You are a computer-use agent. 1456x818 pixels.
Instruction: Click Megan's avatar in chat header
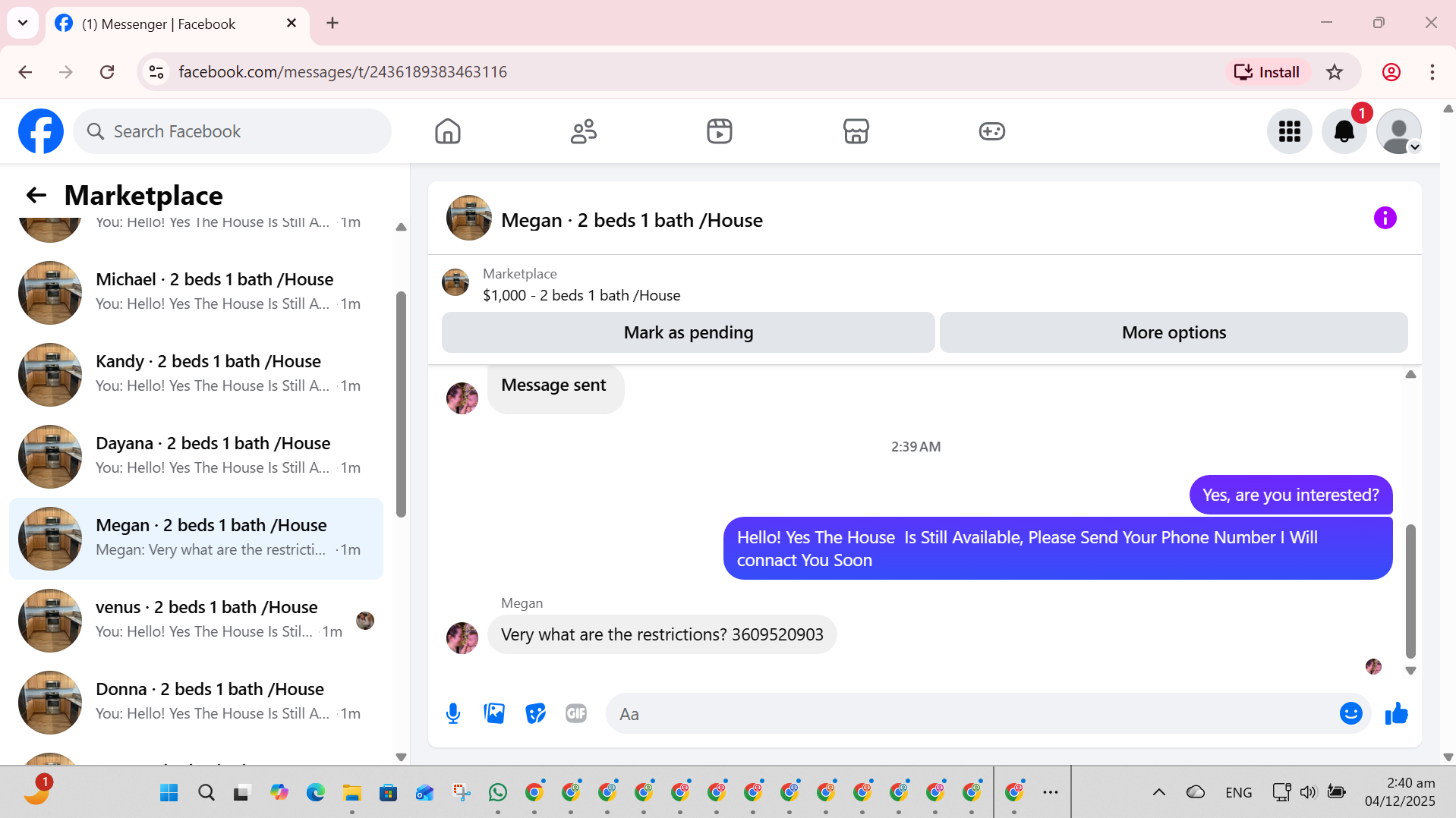pyautogui.click(x=469, y=219)
